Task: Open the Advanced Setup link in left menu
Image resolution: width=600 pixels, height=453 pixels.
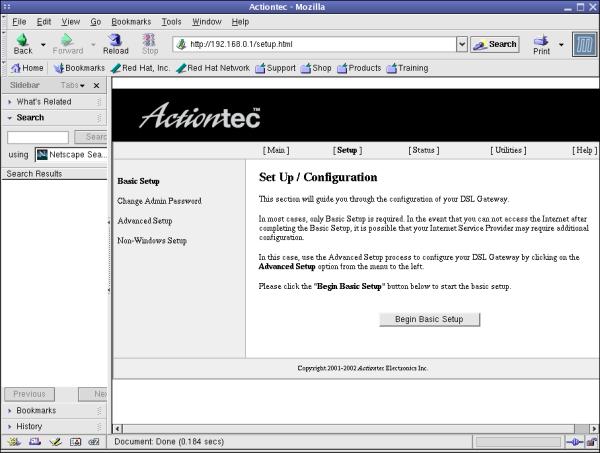Action: pos(145,221)
